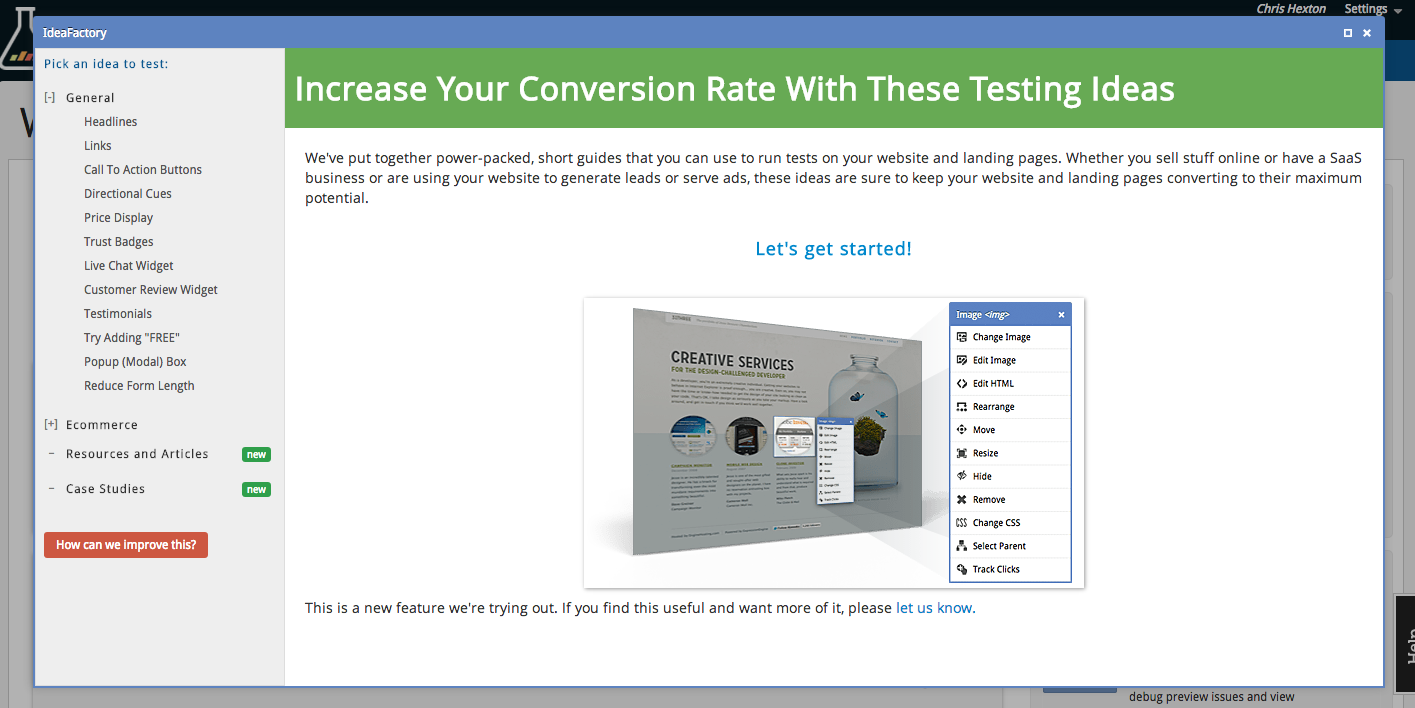This screenshot has height=708, width=1415.
Task: Open the Case Studies section
Action: coord(105,489)
